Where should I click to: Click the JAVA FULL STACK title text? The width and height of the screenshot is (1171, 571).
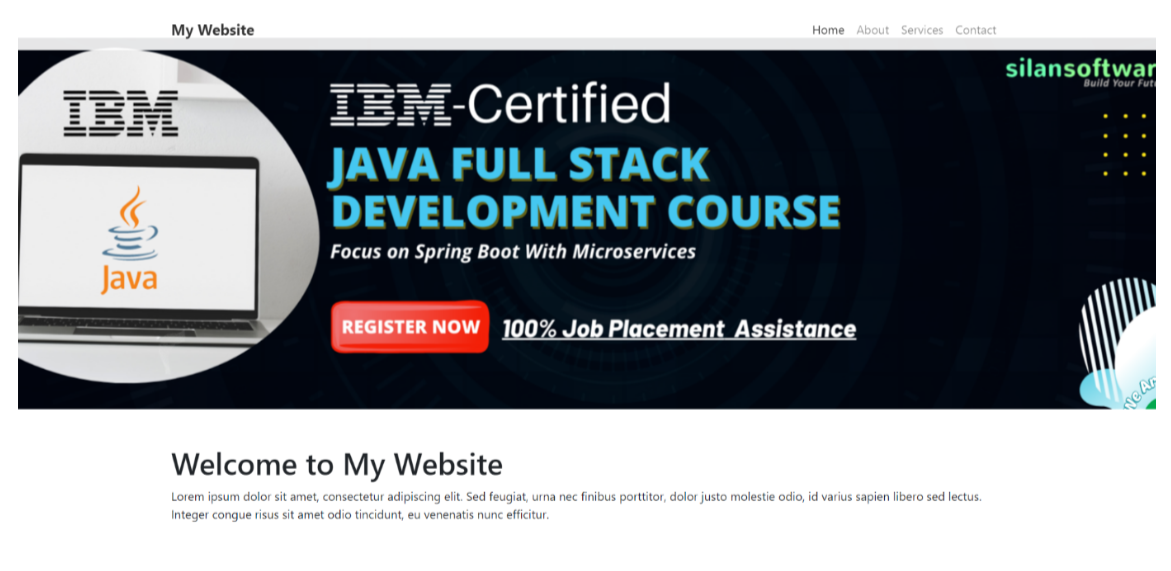[518, 164]
